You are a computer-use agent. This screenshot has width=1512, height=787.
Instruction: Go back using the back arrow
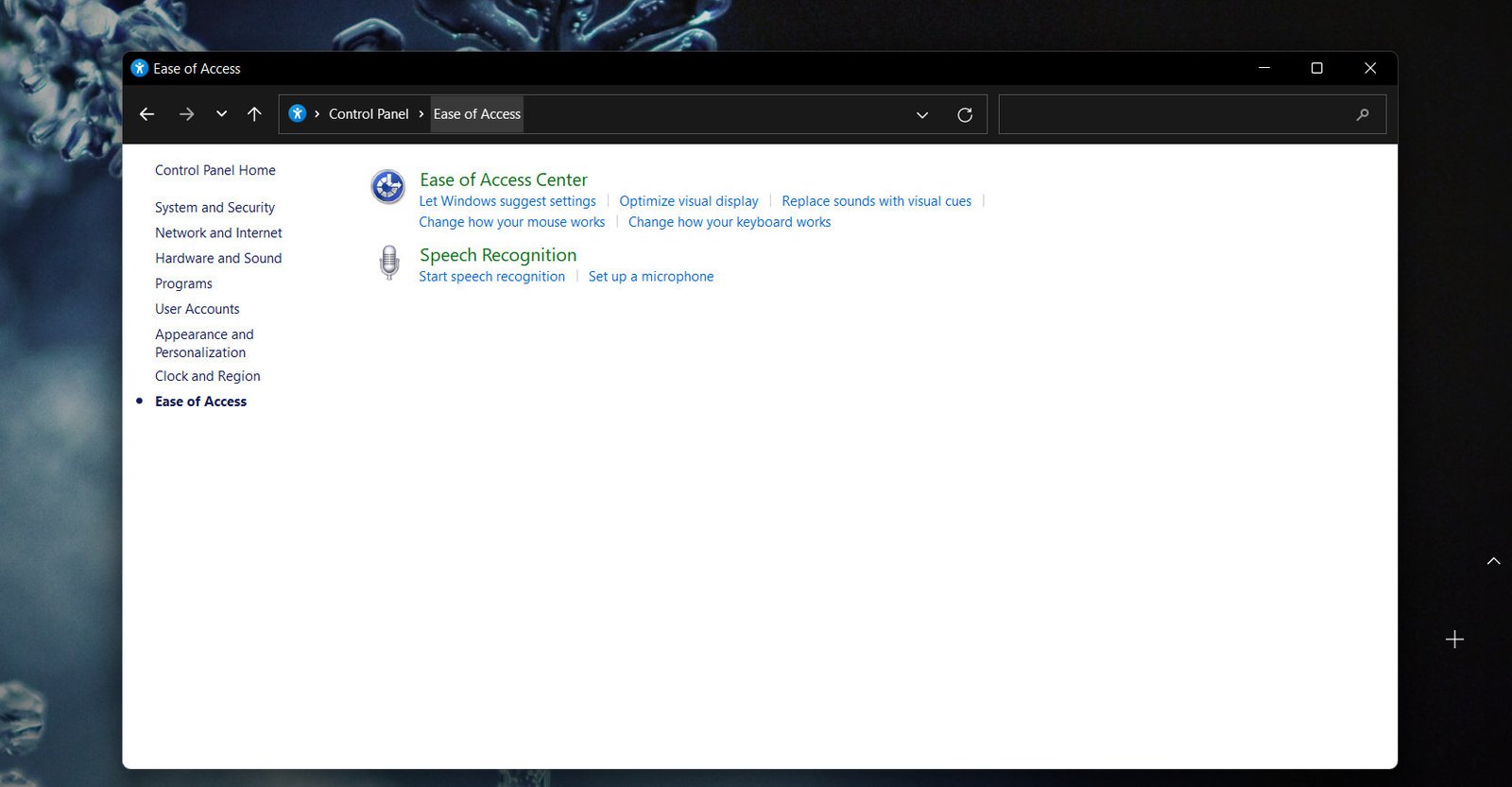[x=147, y=114]
